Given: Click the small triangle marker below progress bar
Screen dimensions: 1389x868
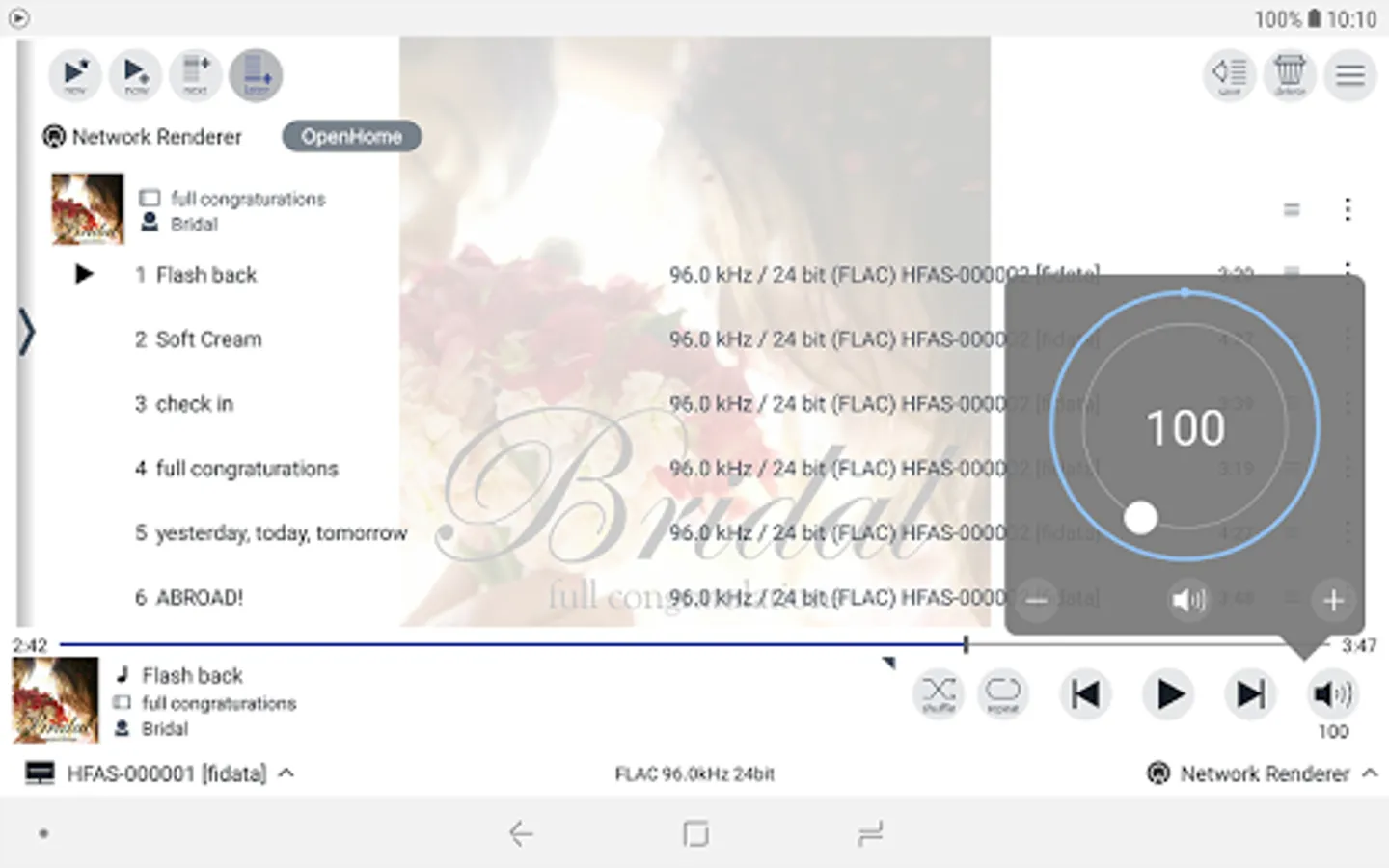Looking at the screenshot, I should point(888,663).
